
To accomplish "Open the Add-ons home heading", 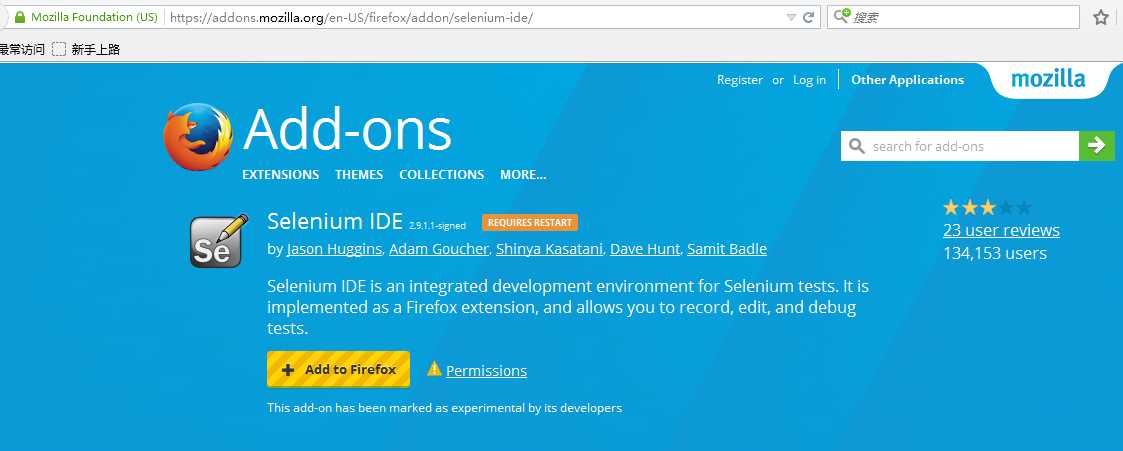I will click(x=347, y=130).
